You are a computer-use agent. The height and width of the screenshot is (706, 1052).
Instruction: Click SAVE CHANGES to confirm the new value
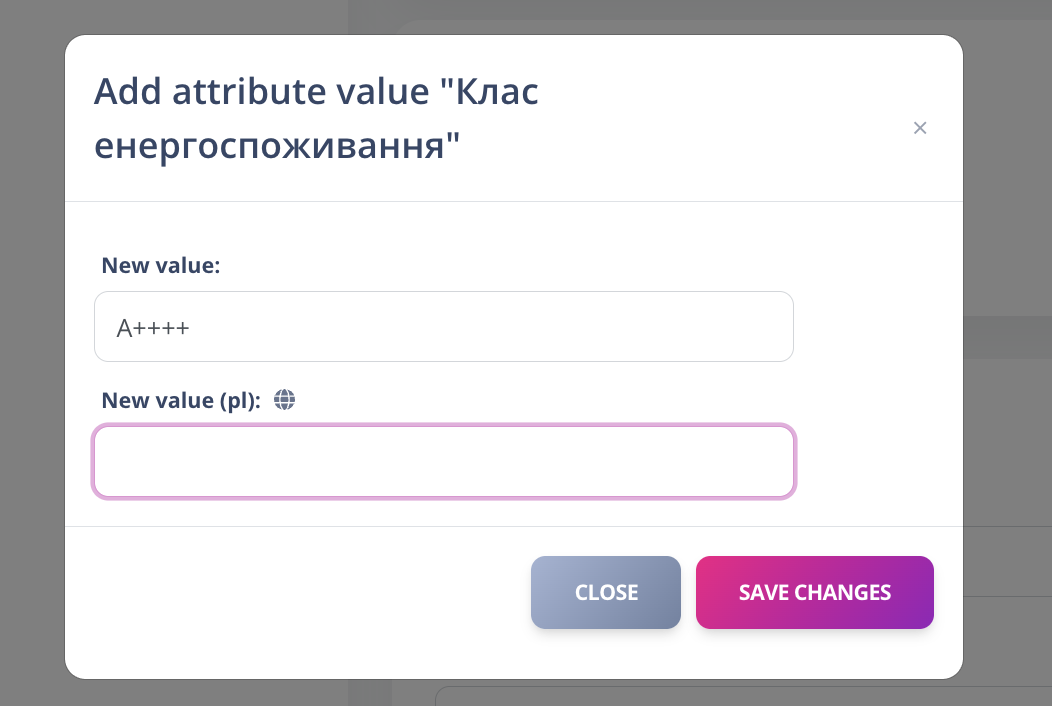click(814, 592)
